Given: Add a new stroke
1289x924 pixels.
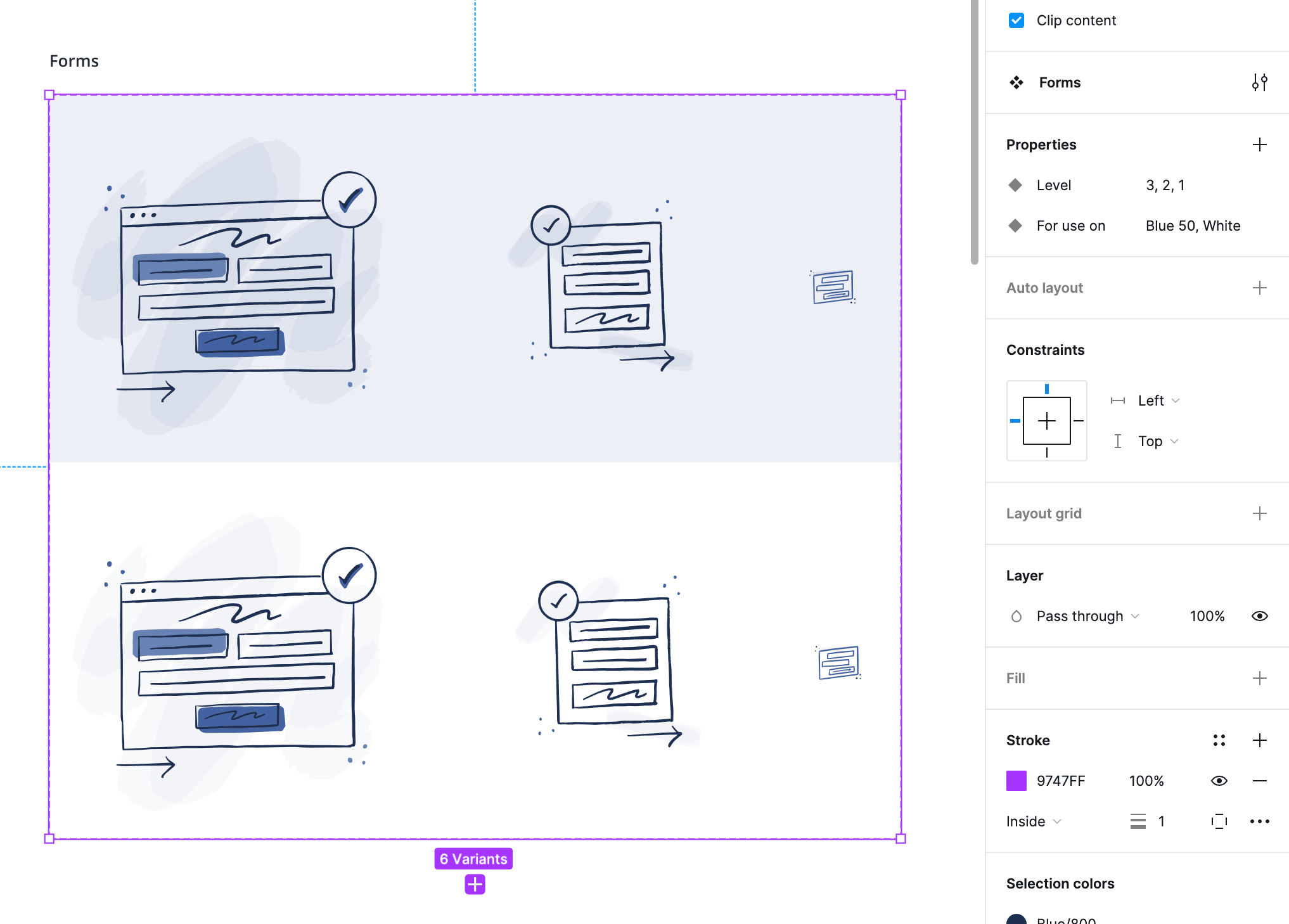Looking at the screenshot, I should (1259, 740).
